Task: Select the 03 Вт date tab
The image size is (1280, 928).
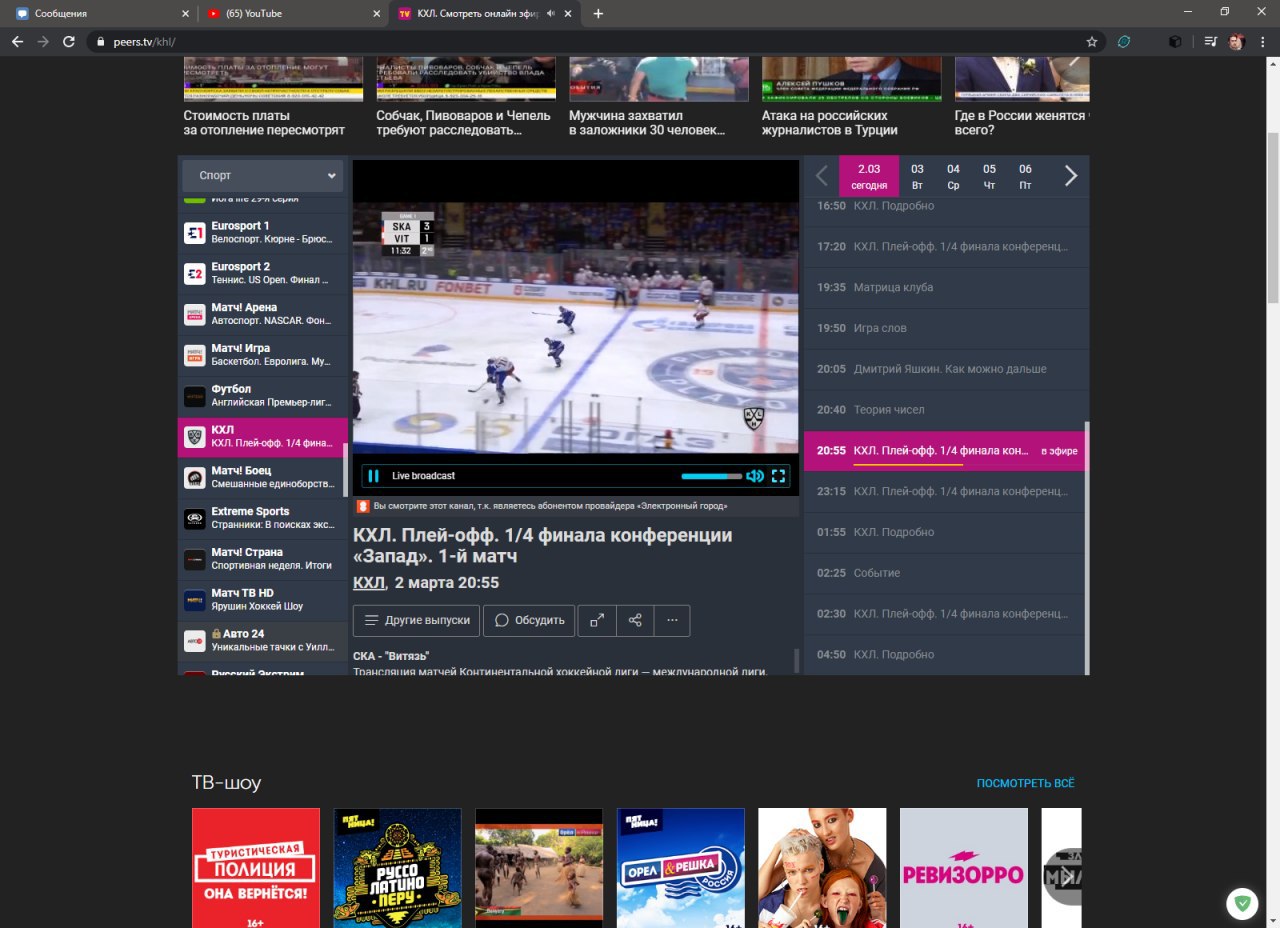Action: (x=917, y=176)
